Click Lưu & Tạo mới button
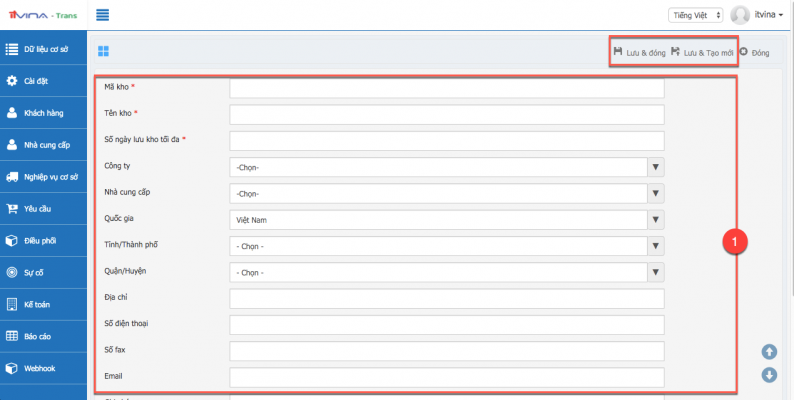 pos(701,51)
